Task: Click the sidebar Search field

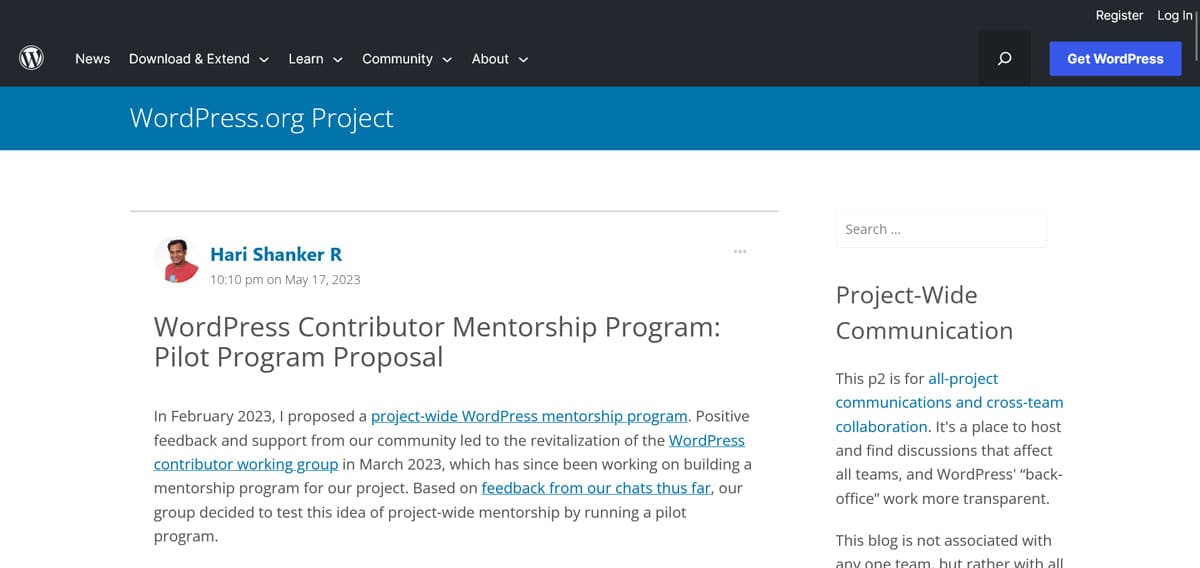Action: coord(941,229)
